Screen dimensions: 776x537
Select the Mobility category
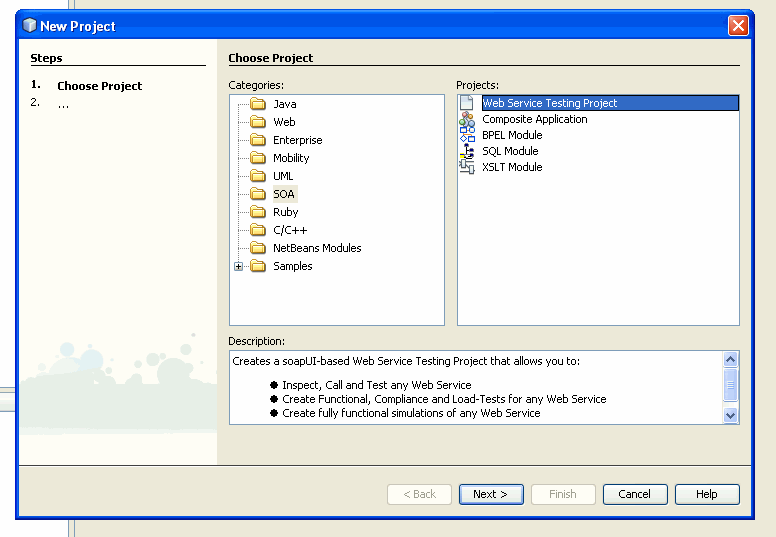pyautogui.click(x=291, y=158)
